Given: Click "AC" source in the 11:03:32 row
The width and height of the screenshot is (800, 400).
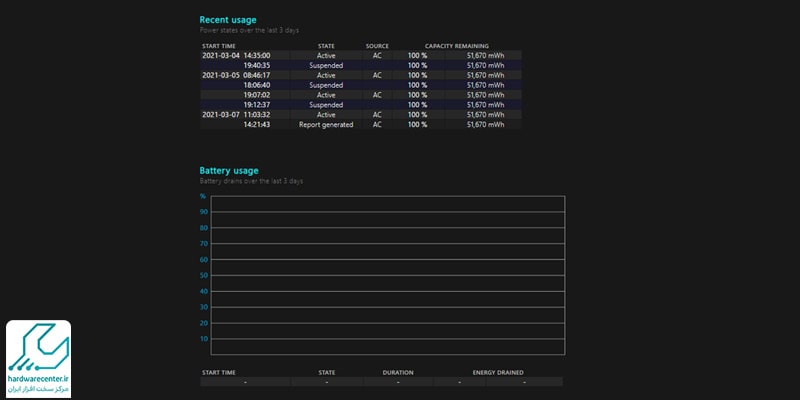Looking at the screenshot, I should [377, 115].
